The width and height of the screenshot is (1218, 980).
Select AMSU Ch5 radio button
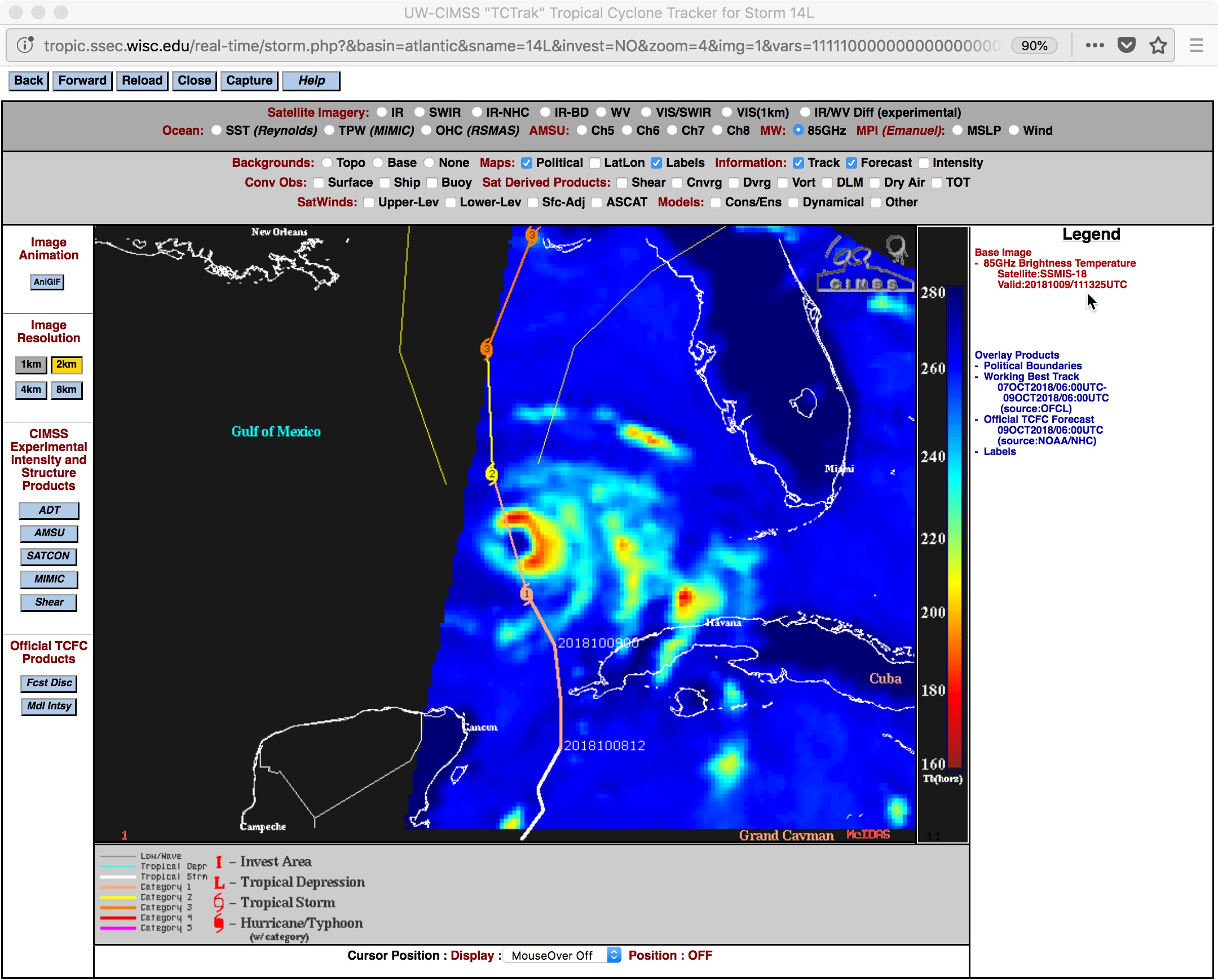click(x=582, y=130)
